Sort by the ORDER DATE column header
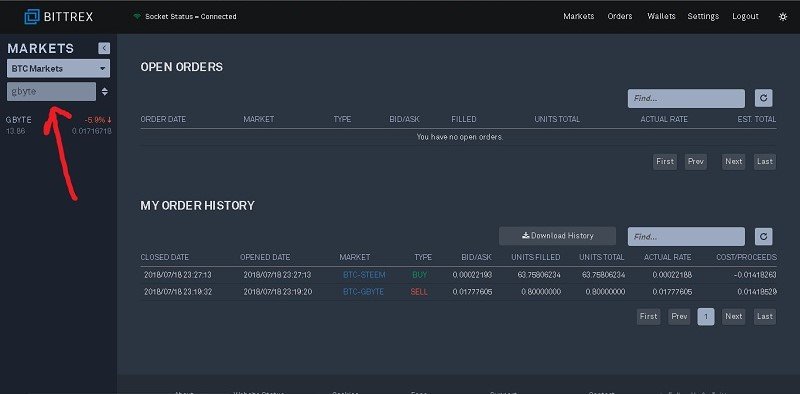This screenshot has height=394, width=800. click(163, 119)
